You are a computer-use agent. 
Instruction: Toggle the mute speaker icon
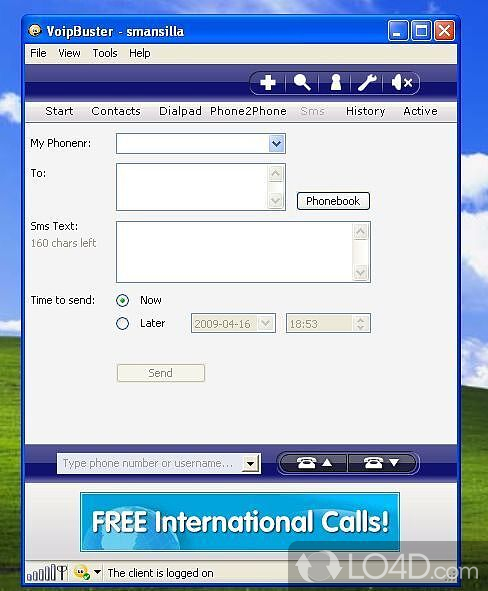click(402, 83)
